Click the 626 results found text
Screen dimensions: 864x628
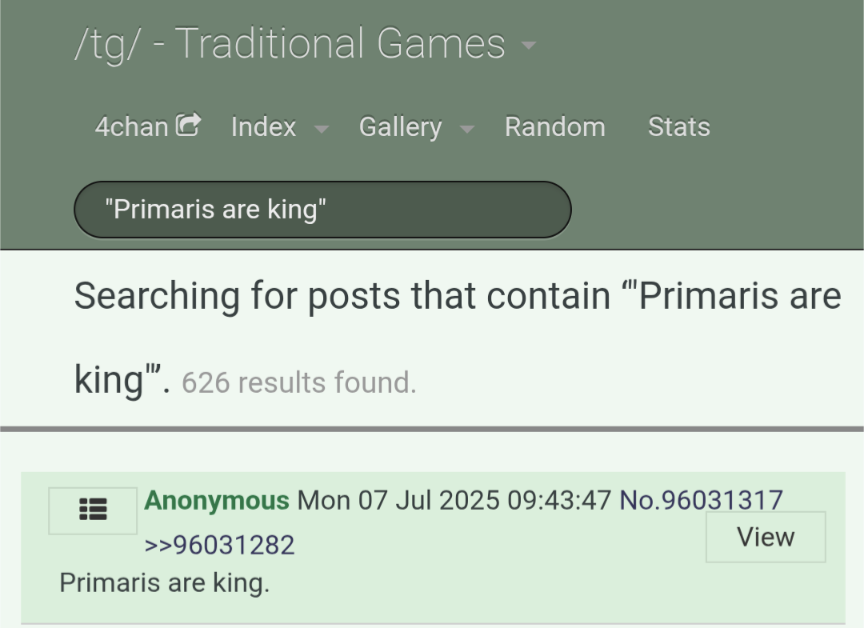299,382
